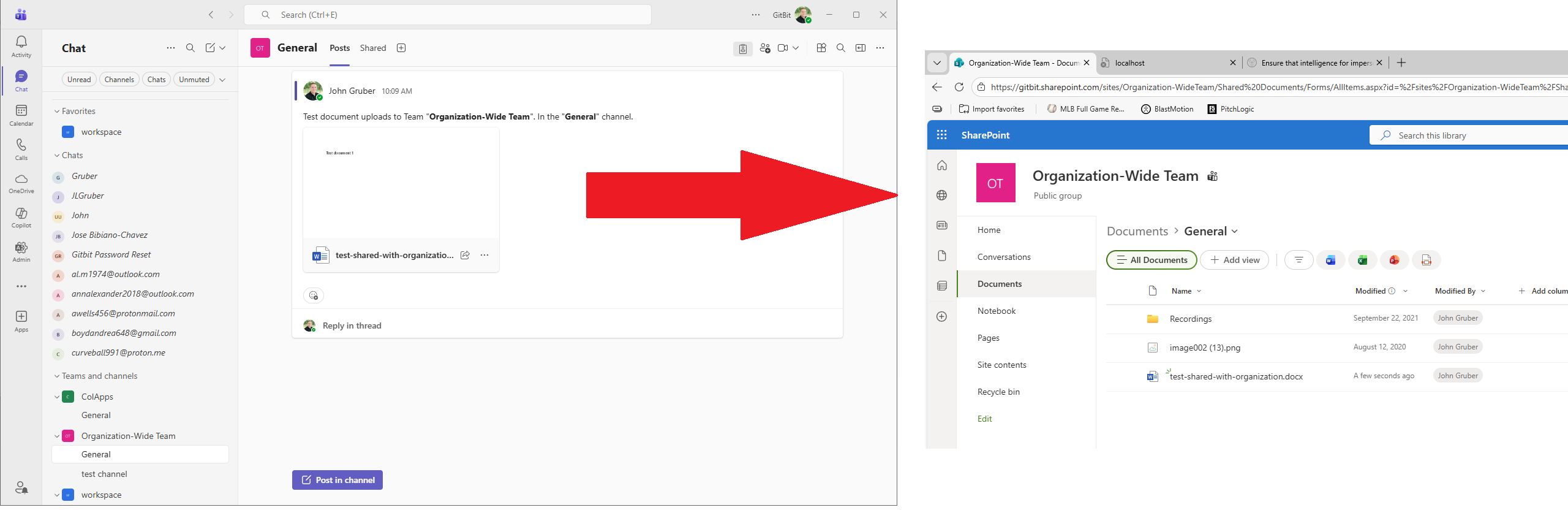Open the Admin app in Teams
The image size is (1568, 510).
pos(21,252)
